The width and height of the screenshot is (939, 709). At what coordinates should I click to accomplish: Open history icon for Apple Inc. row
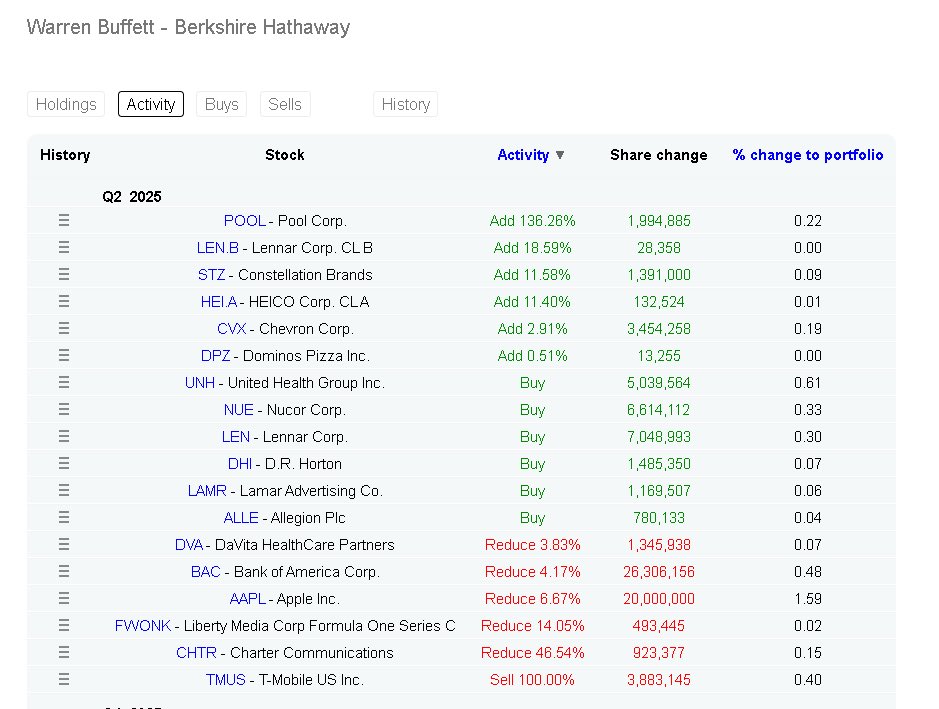[x=64, y=599]
